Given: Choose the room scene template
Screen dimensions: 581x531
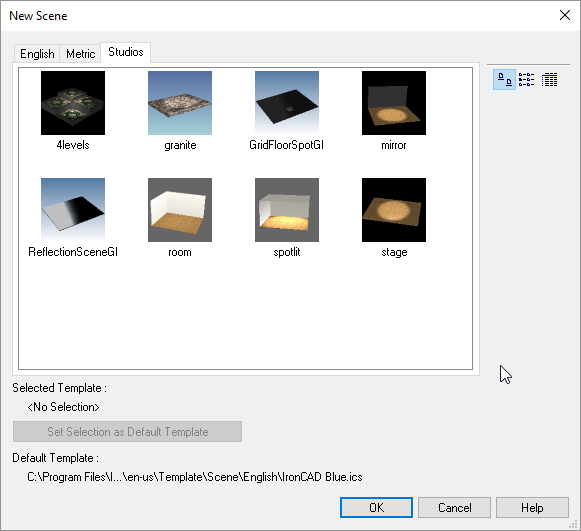Looking at the screenshot, I should point(180,210).
